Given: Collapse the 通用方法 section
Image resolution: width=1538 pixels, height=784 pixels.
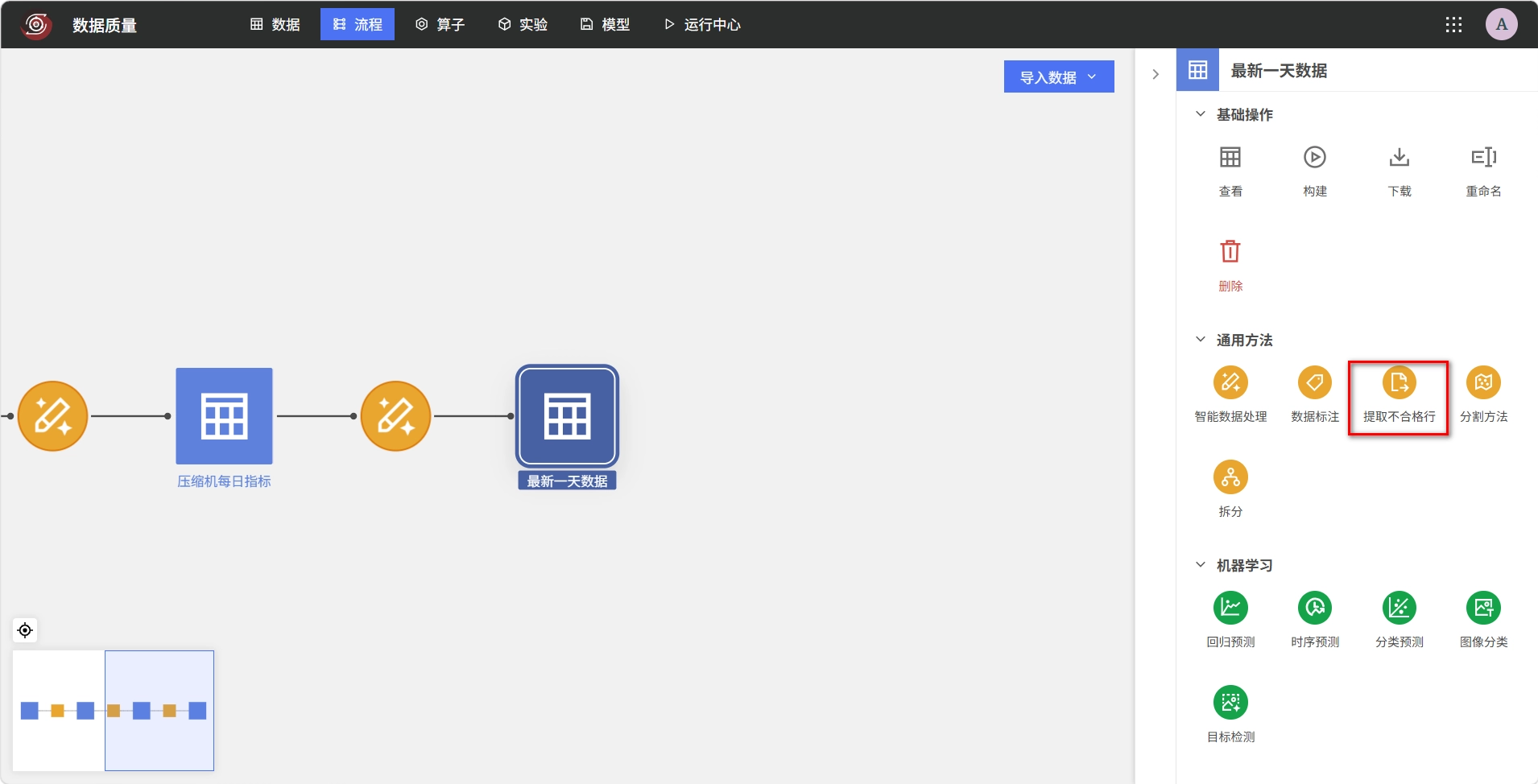Looking at the screenshot, I should click(x=1201, y=340).
